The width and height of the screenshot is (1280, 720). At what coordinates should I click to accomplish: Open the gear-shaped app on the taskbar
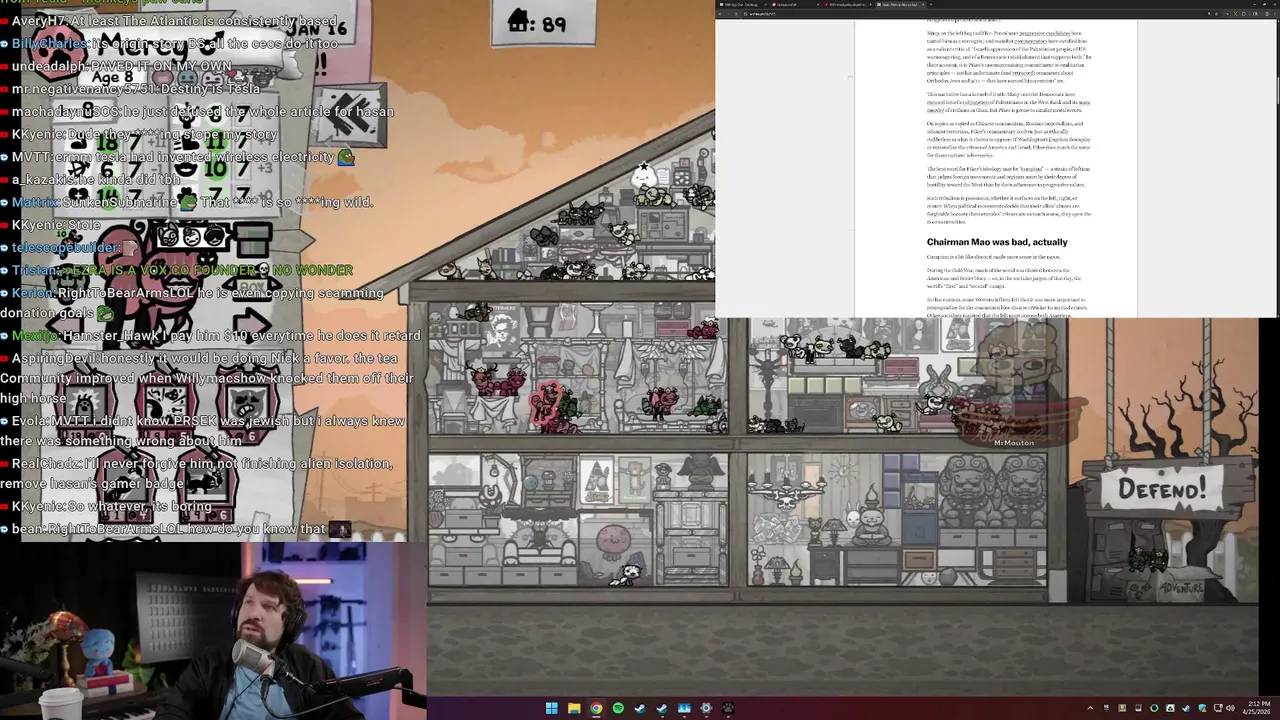pos(706,708)
